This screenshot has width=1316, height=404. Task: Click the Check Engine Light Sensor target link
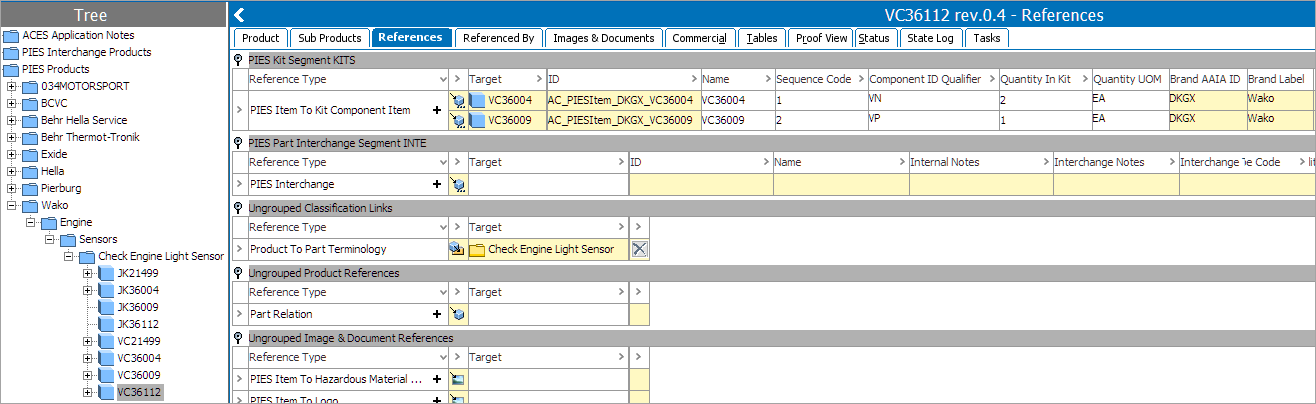click(x=550, y=249)
